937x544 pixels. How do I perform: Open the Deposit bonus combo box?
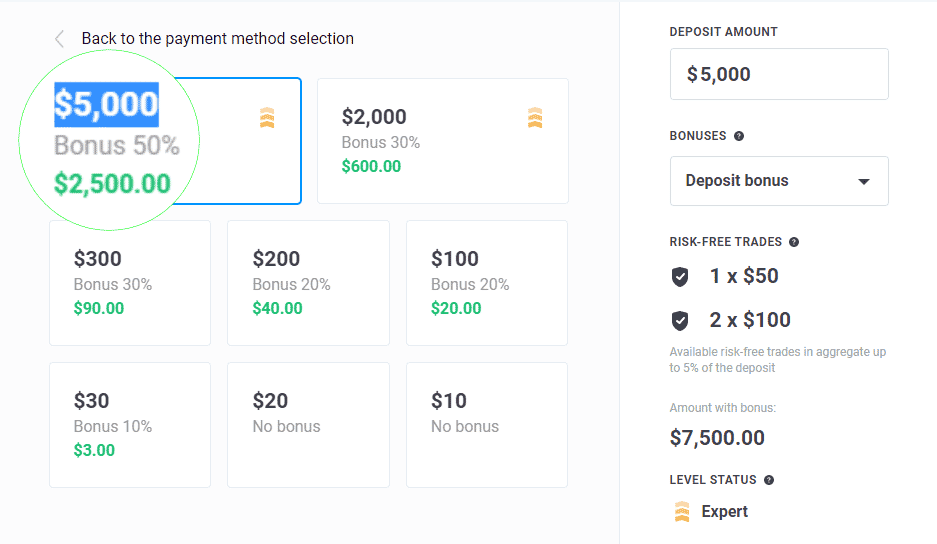click(x=779, y=181)
